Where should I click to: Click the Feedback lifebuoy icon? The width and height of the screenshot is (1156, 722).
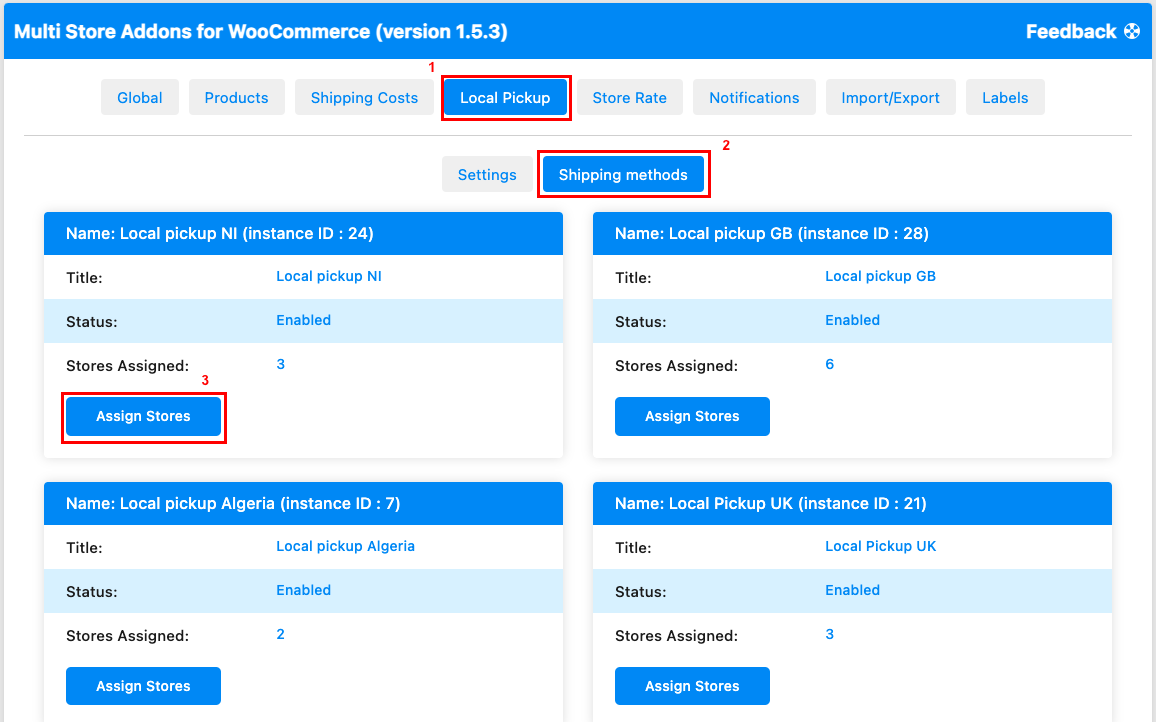[1132, 32]
